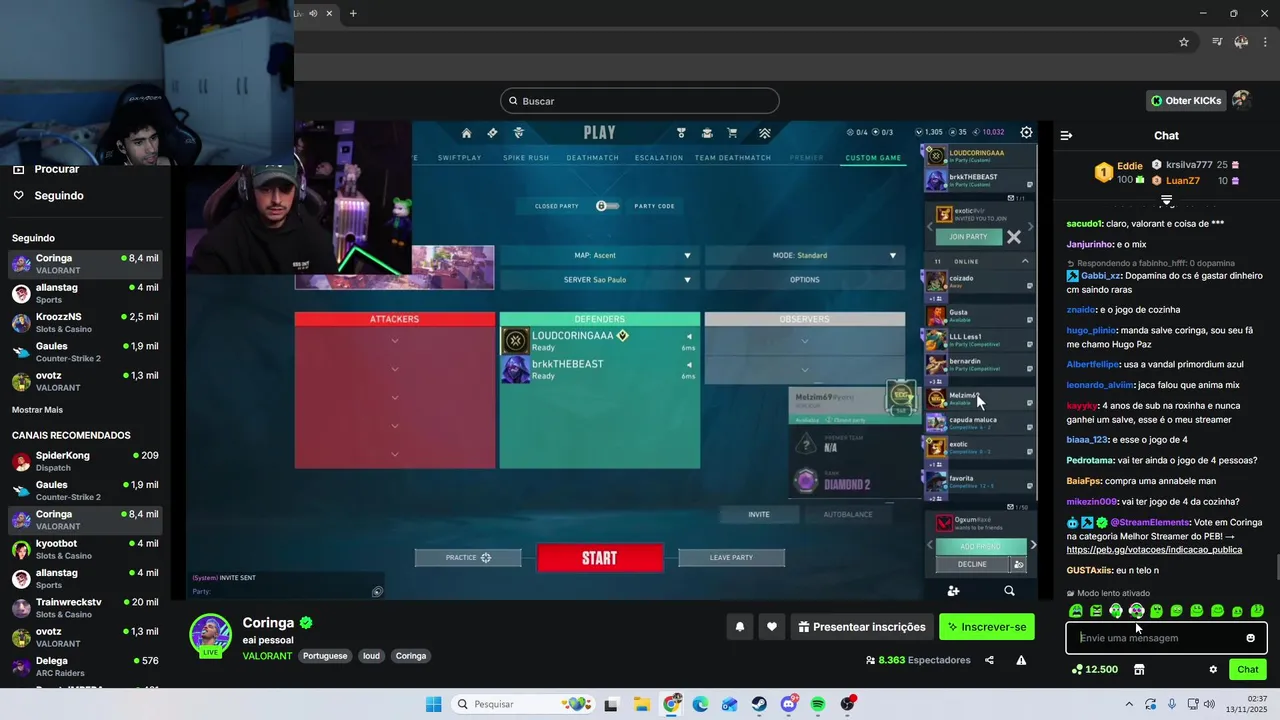Click the add friend icon in Valorant

(x=953, y=591)
